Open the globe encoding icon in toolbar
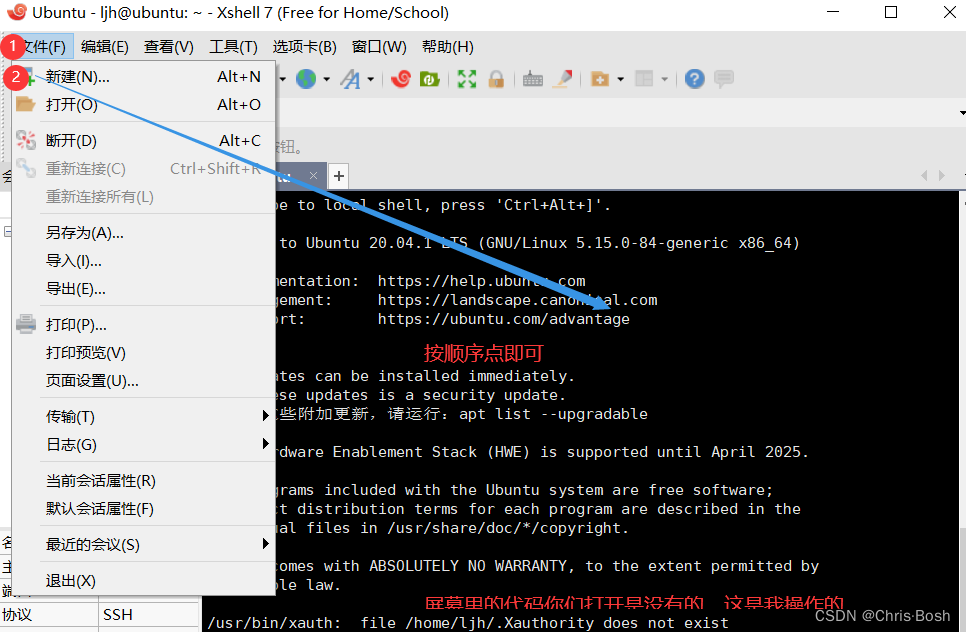The width and height of the screenshot is (966, 632). [306, 79]
